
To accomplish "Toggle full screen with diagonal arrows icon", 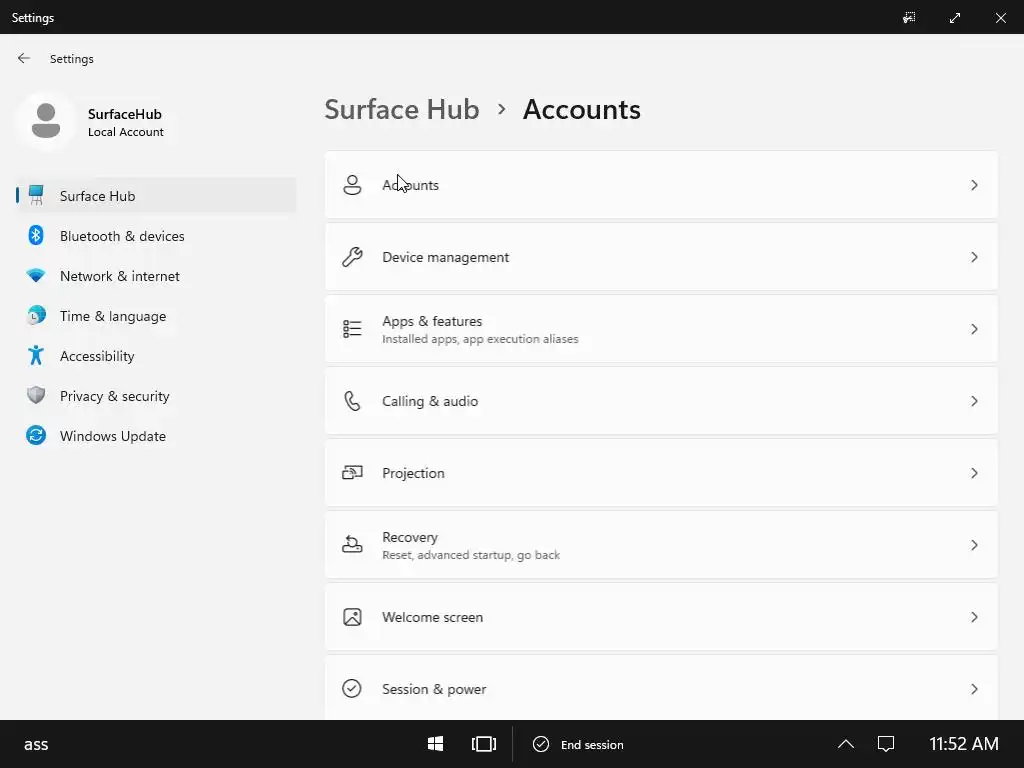I will point(955,18).
